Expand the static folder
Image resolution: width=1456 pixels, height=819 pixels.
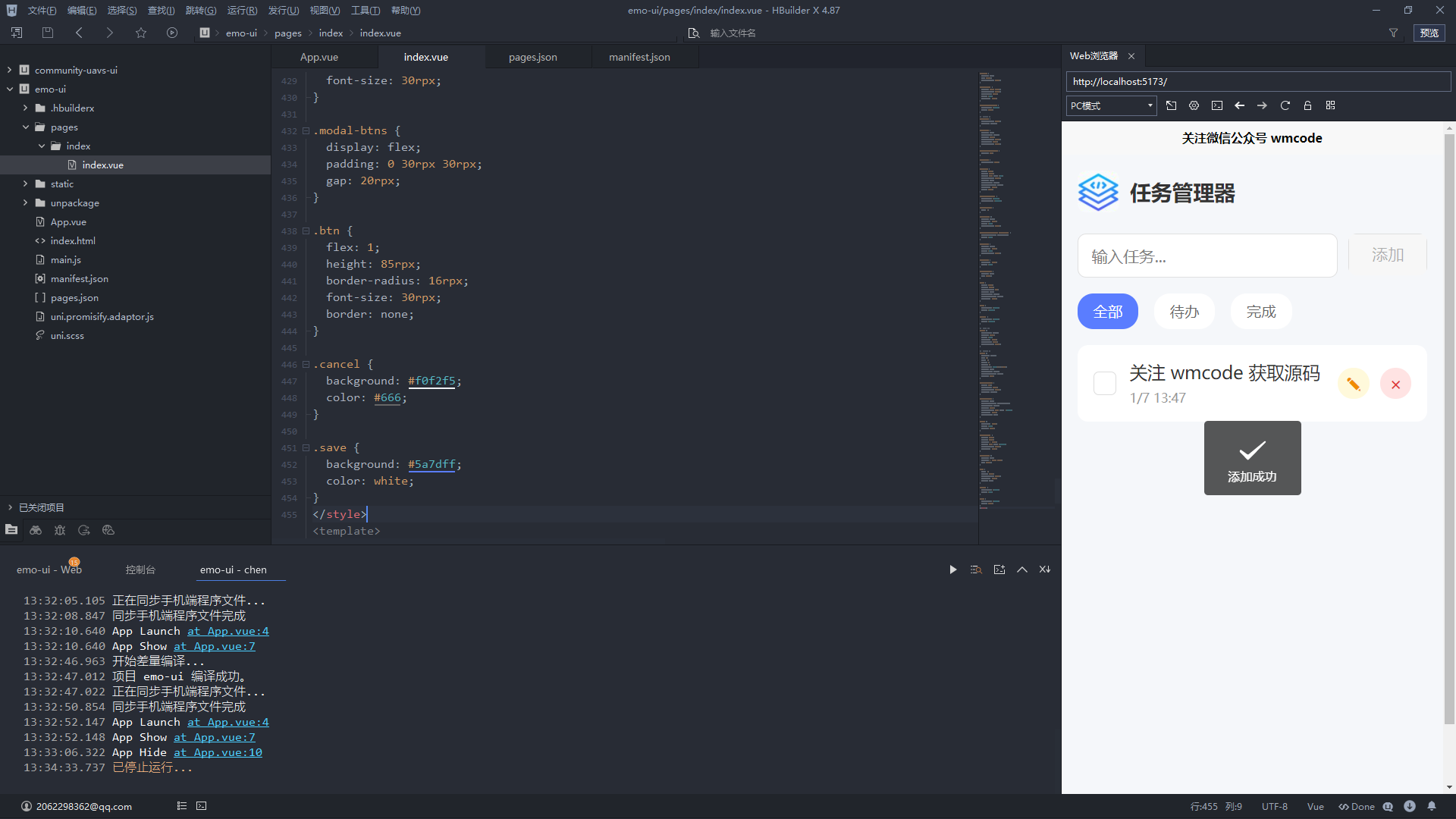pyautogui.click(x=25, y=184)
